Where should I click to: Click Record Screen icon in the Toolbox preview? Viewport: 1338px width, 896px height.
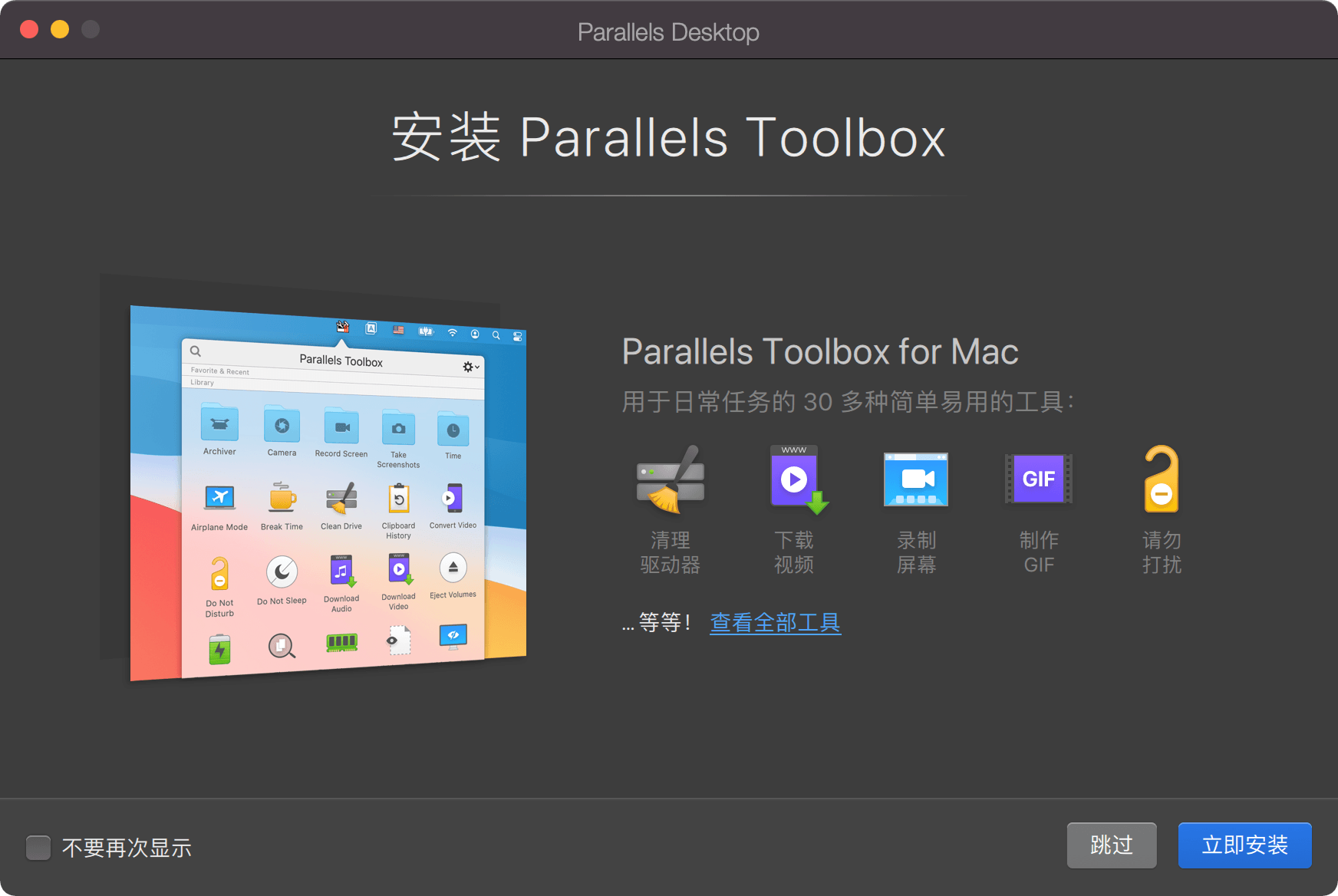[341, 427]
